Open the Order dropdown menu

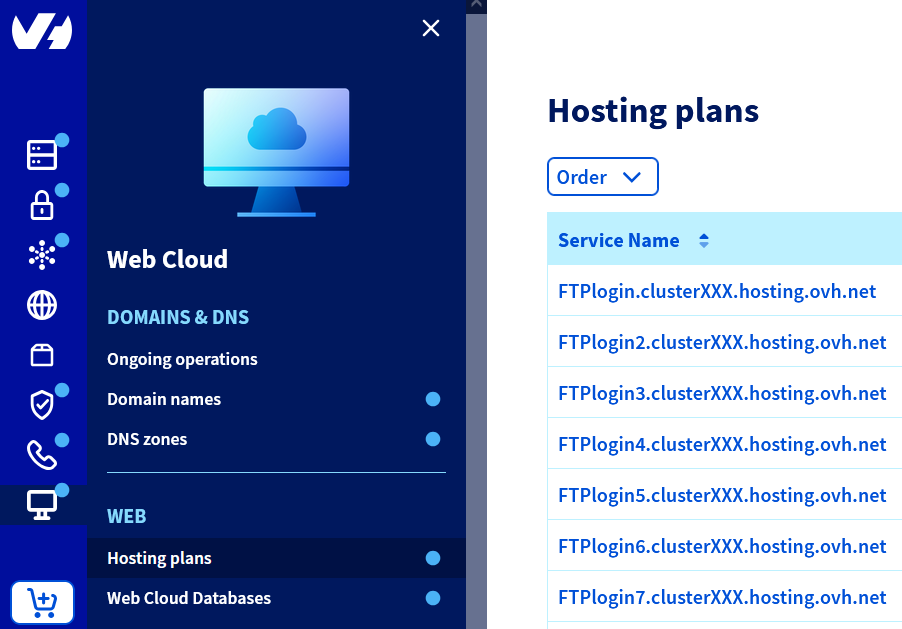tap(602, 176)
